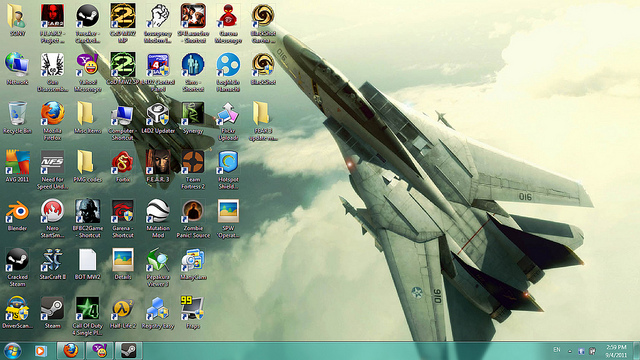Show hidden system tray icons
640x360 pixels.
(570, 351)
